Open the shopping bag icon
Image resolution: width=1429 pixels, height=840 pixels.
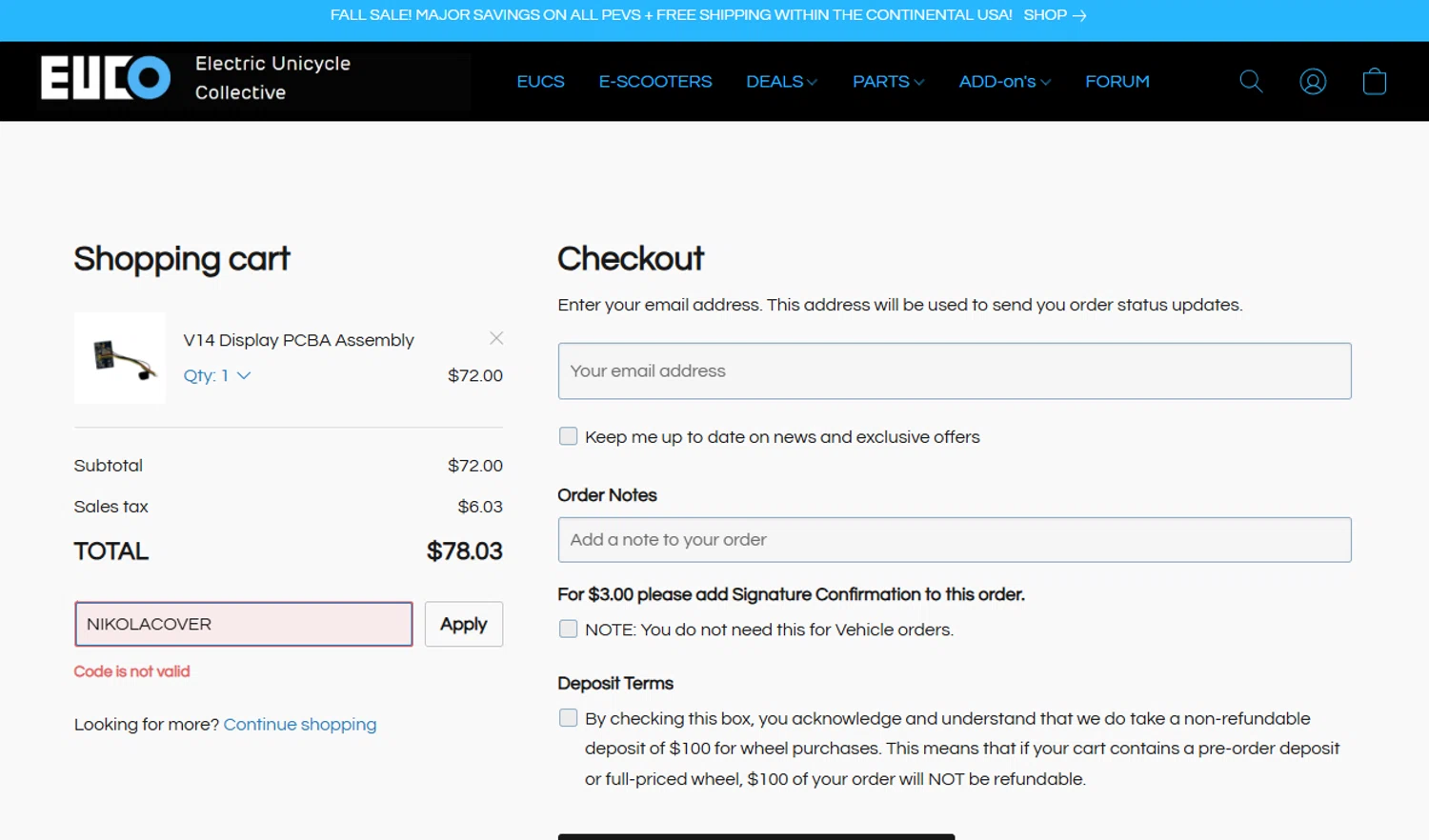pyautogui.click(x=1375, y=82)
